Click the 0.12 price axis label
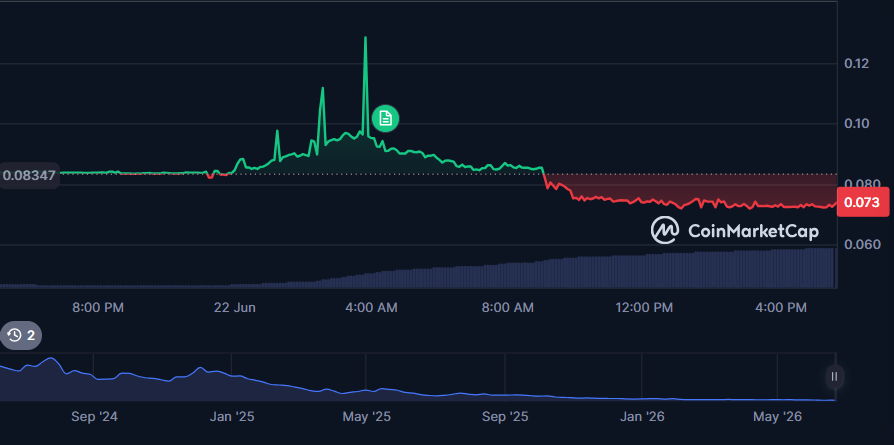894x445 pixels. 856,63
